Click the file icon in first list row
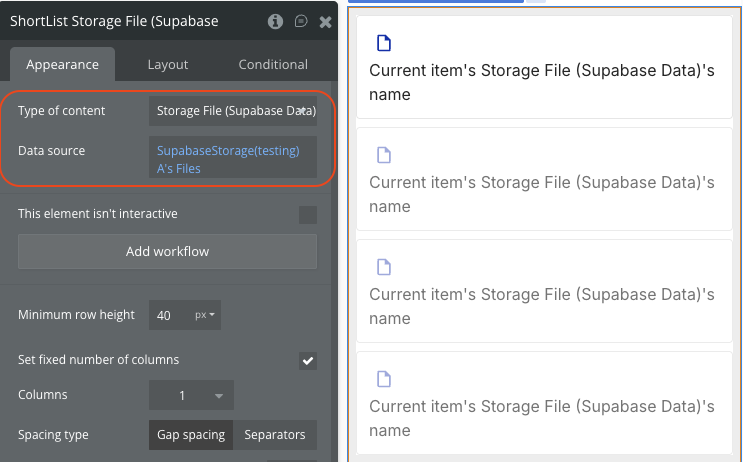Viewport: 743px width, 462px height. point(383,43)
